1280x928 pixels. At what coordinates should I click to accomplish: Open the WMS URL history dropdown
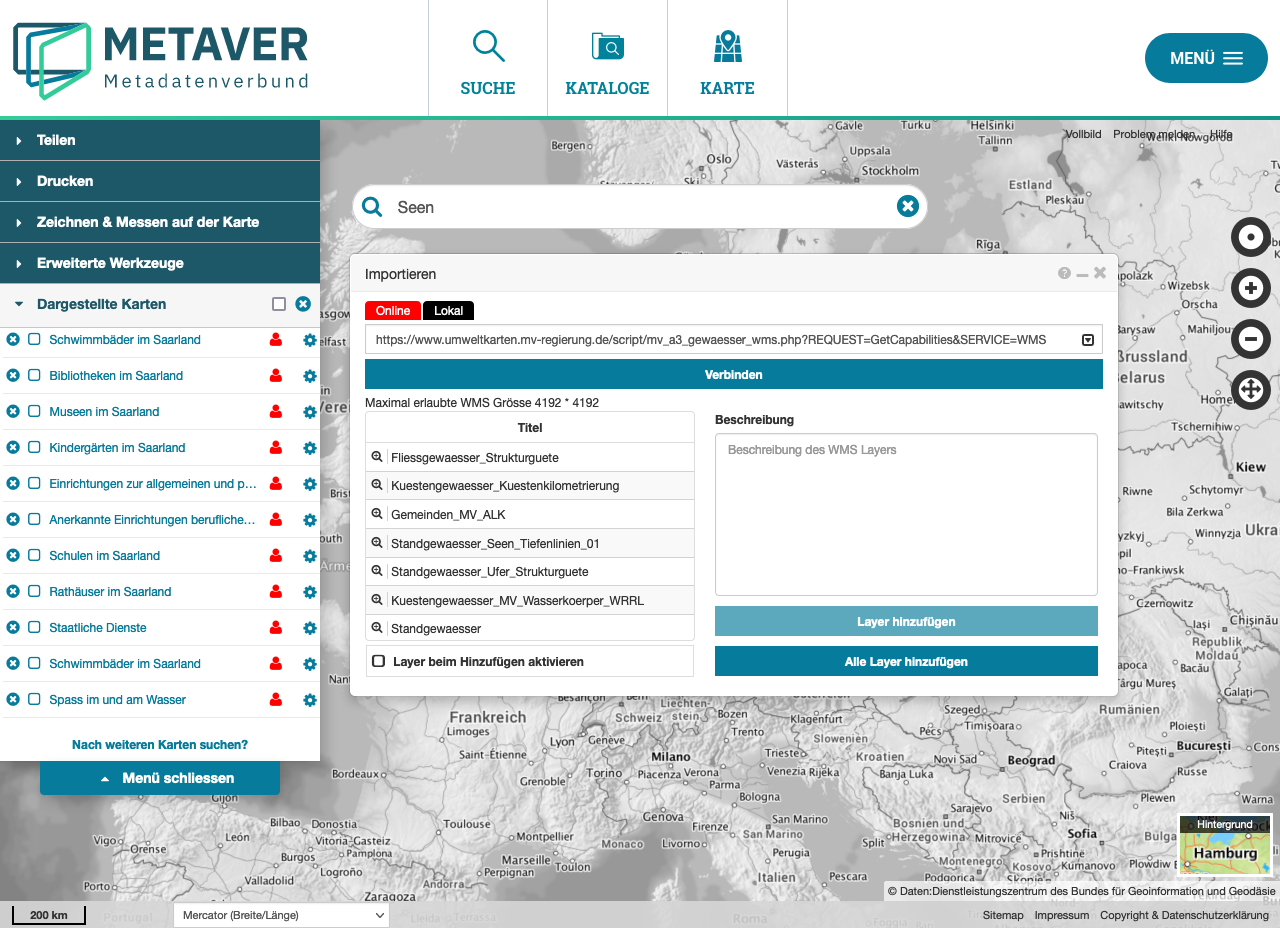pos(1088,340)
